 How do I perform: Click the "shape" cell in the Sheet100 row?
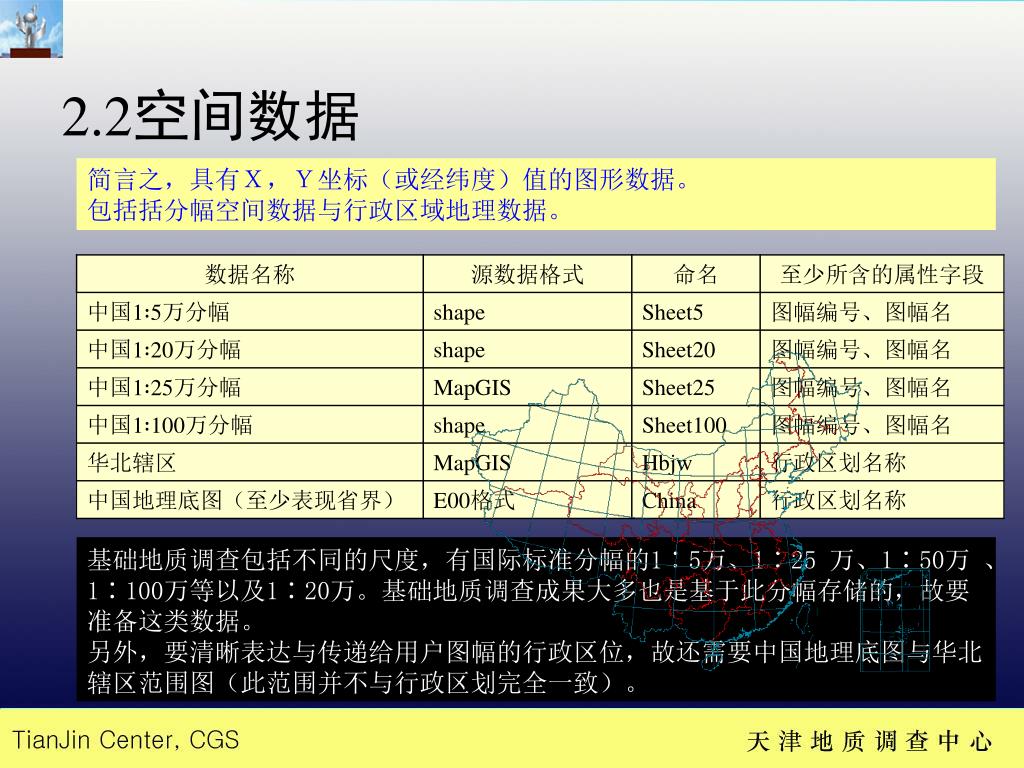click(527, 425)
